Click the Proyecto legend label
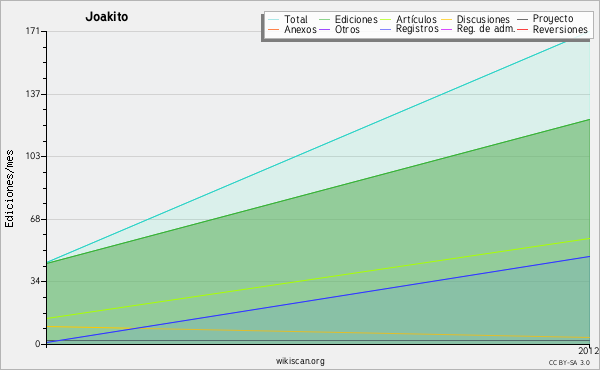 (x=553, y=19)
